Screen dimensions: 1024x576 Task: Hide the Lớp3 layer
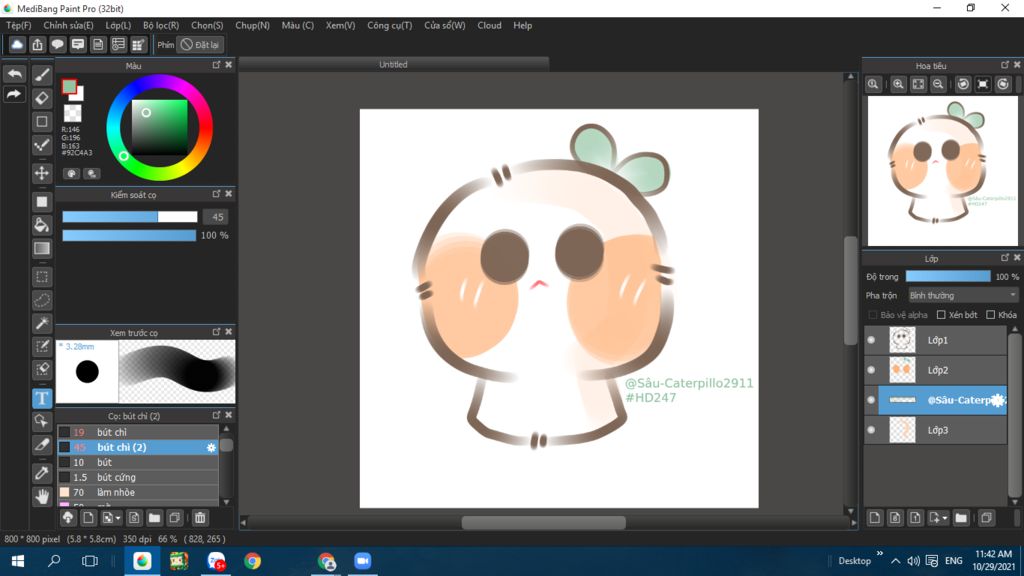[871, 430]
